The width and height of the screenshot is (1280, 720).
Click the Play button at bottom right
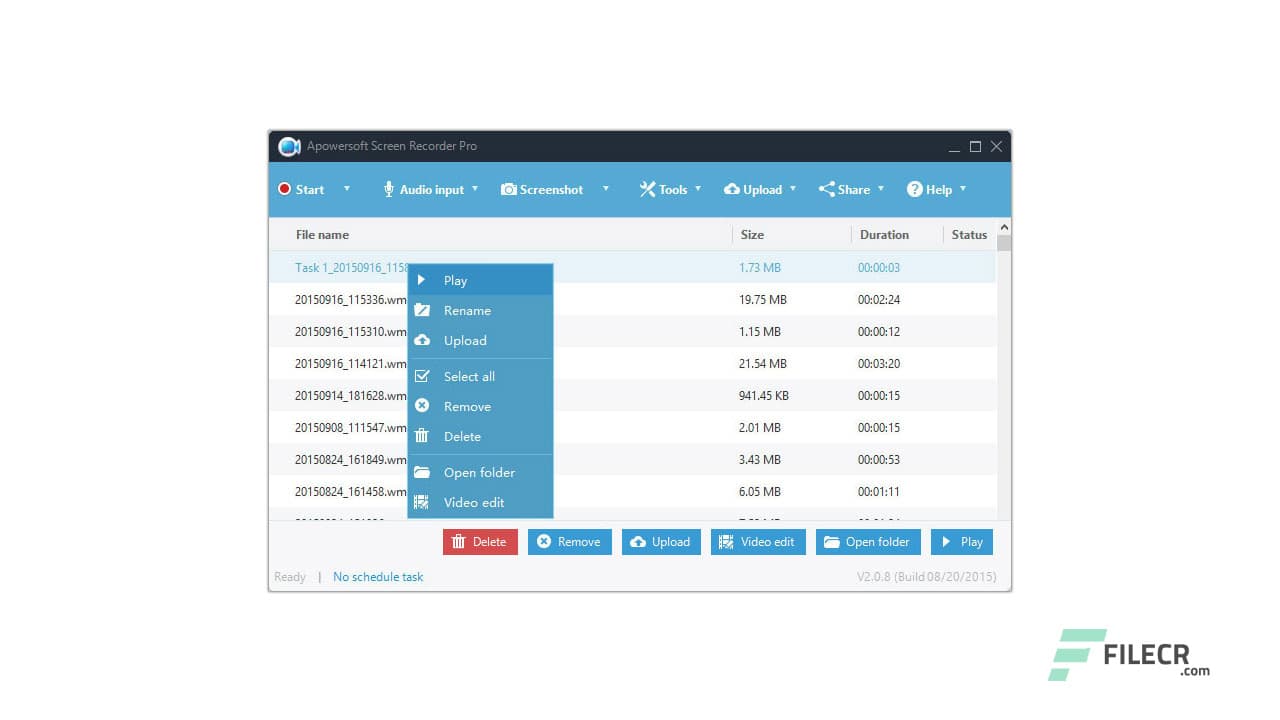pyautogui.click(x=961, y=541)
